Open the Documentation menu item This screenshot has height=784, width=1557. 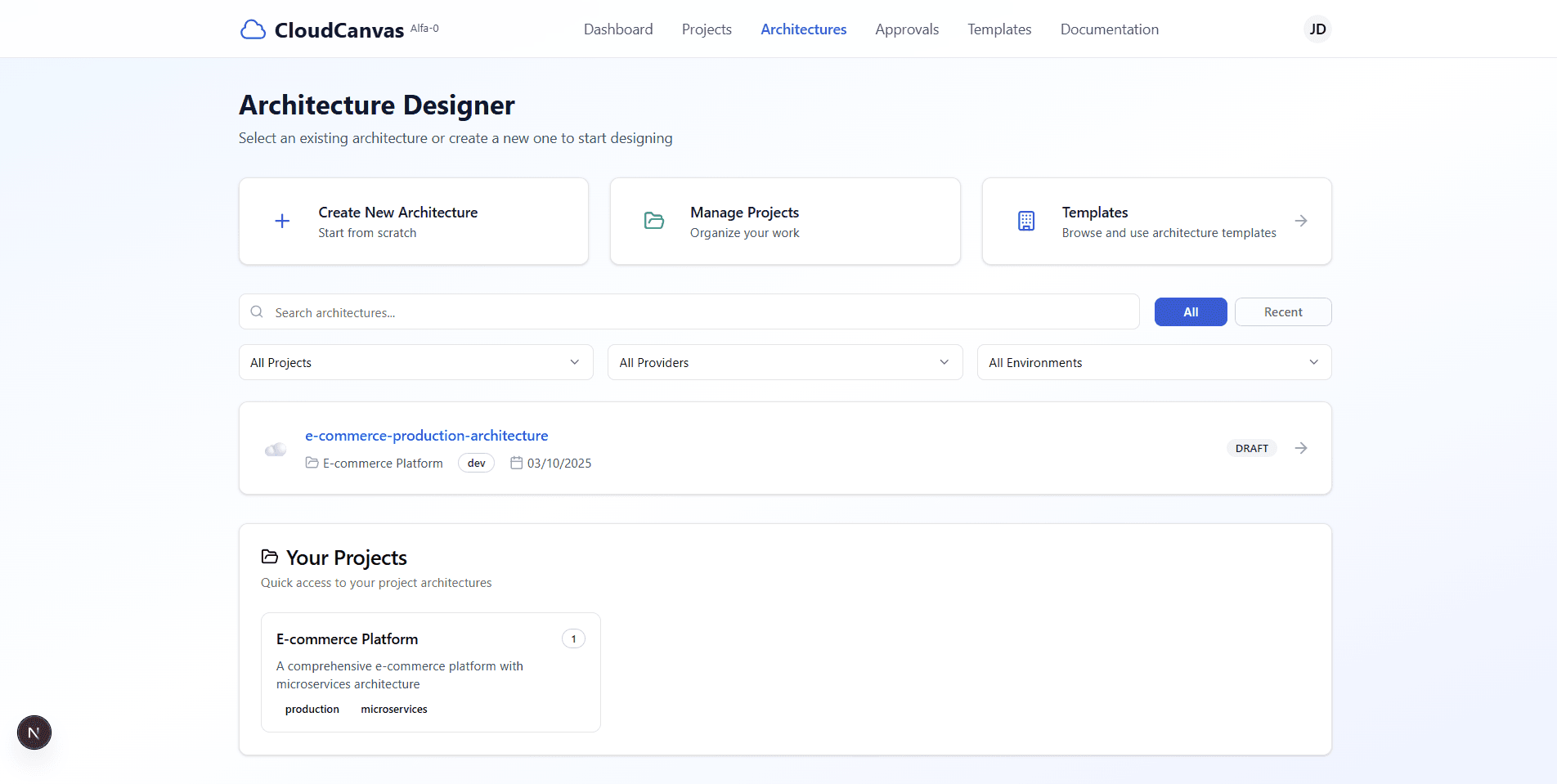[1109, 29]
